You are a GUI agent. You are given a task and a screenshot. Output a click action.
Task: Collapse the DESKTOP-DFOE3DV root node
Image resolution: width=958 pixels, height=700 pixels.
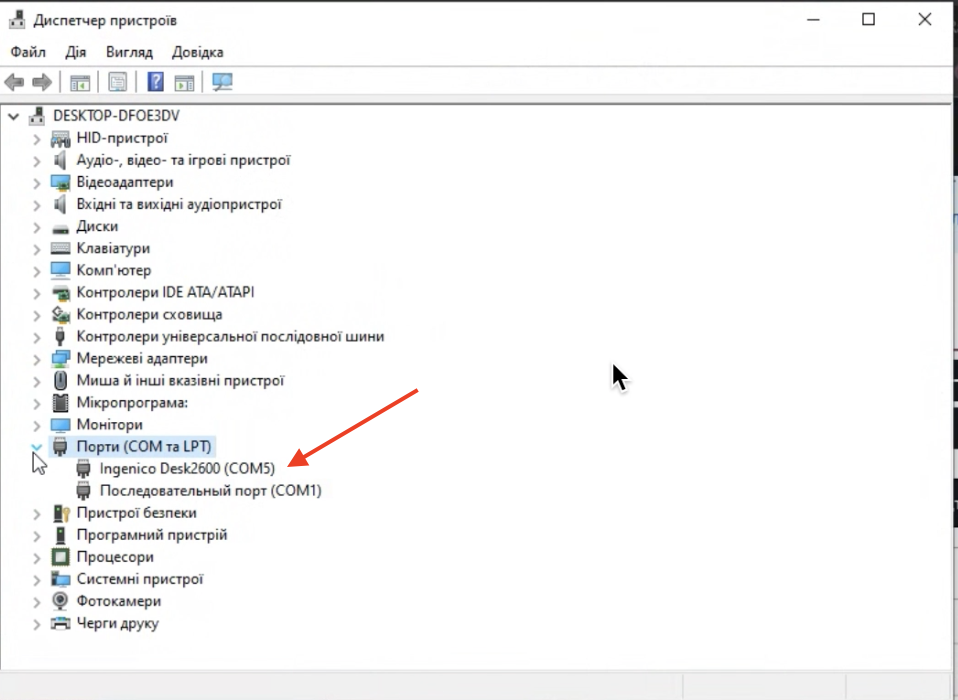tap(13, 116)
